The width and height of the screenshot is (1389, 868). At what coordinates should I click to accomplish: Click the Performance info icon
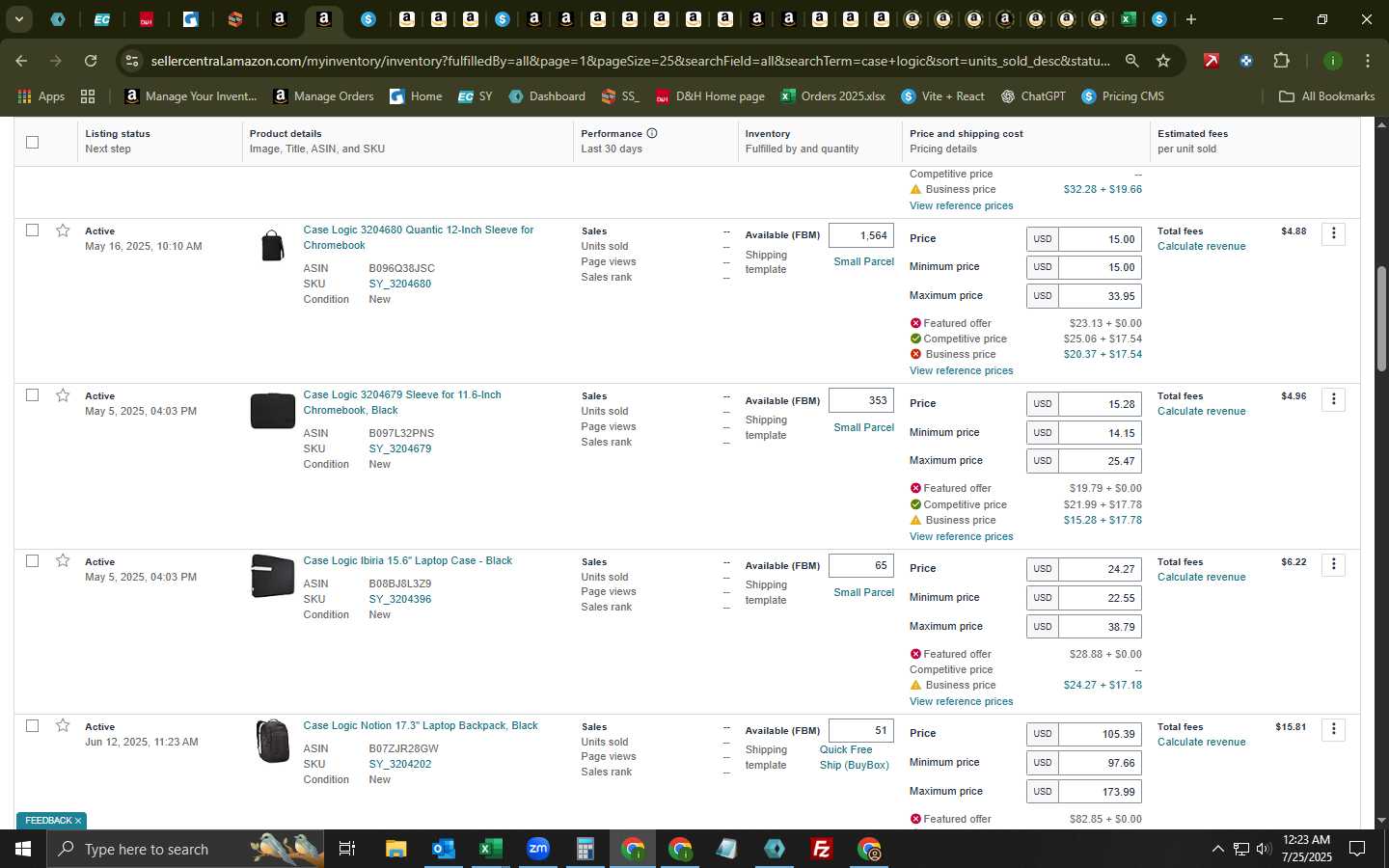tap(652, 133)
